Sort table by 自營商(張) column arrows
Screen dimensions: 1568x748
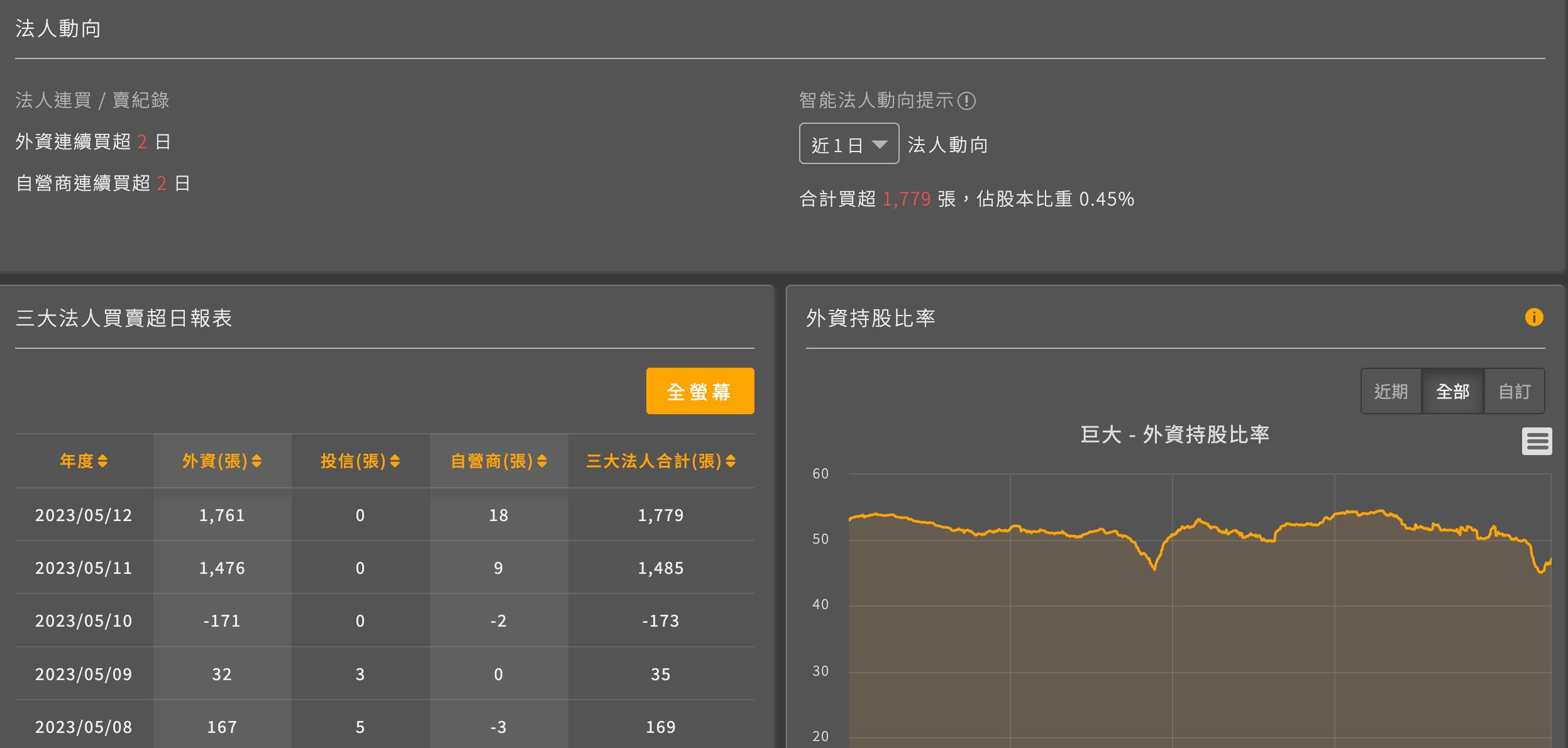coord(542,461)
